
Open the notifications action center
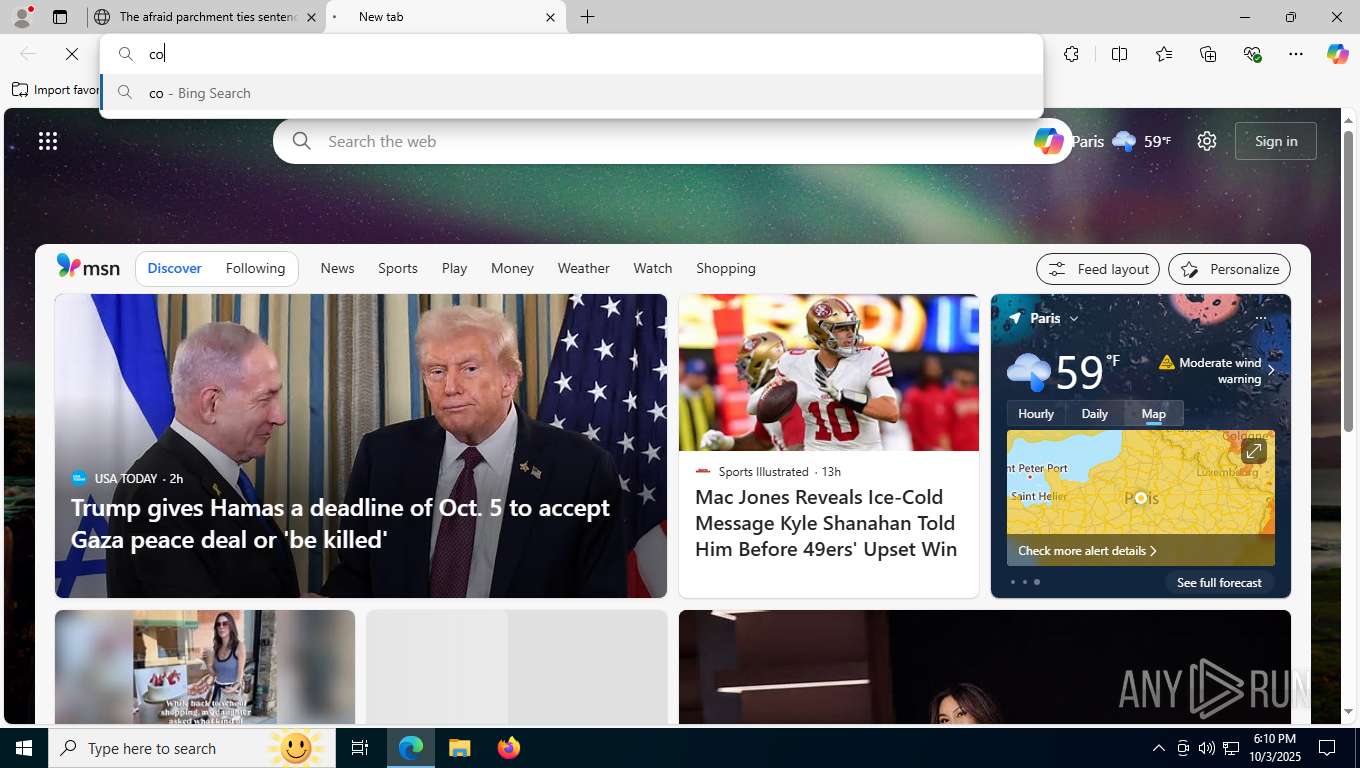pyautogui.click(x=1327, y=748)
